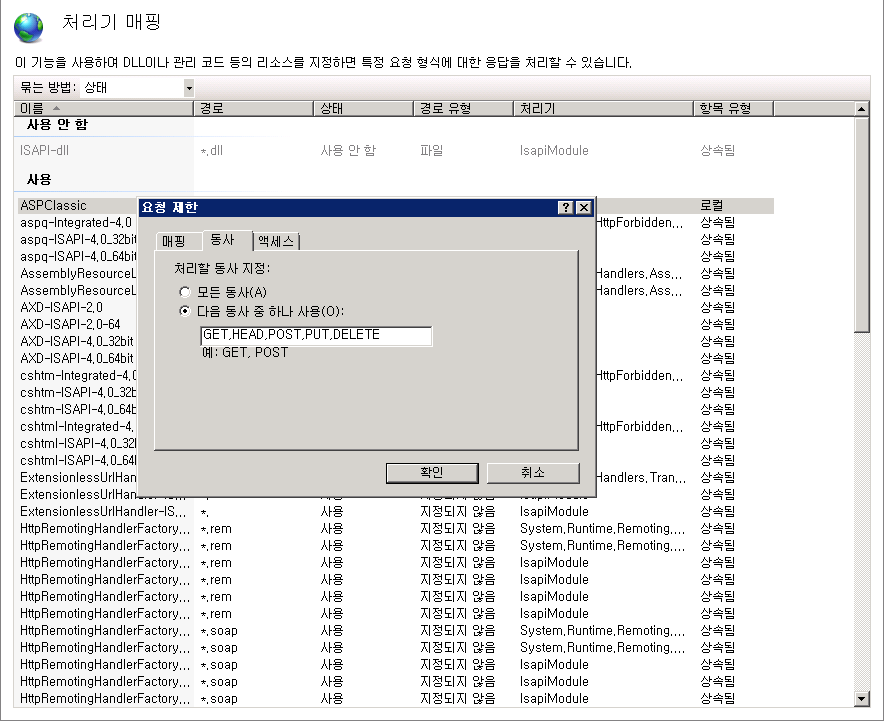
Task: Click the scrollbar down arrow
Action: [861, 699]
